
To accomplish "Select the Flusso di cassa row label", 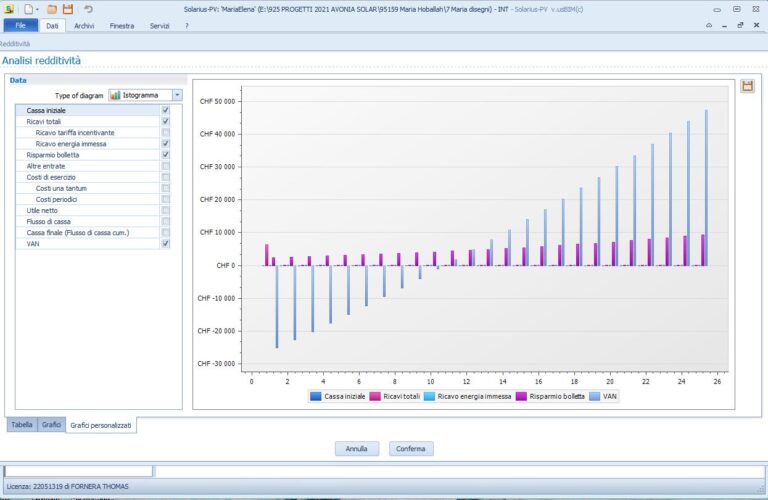I will point(48,222).
